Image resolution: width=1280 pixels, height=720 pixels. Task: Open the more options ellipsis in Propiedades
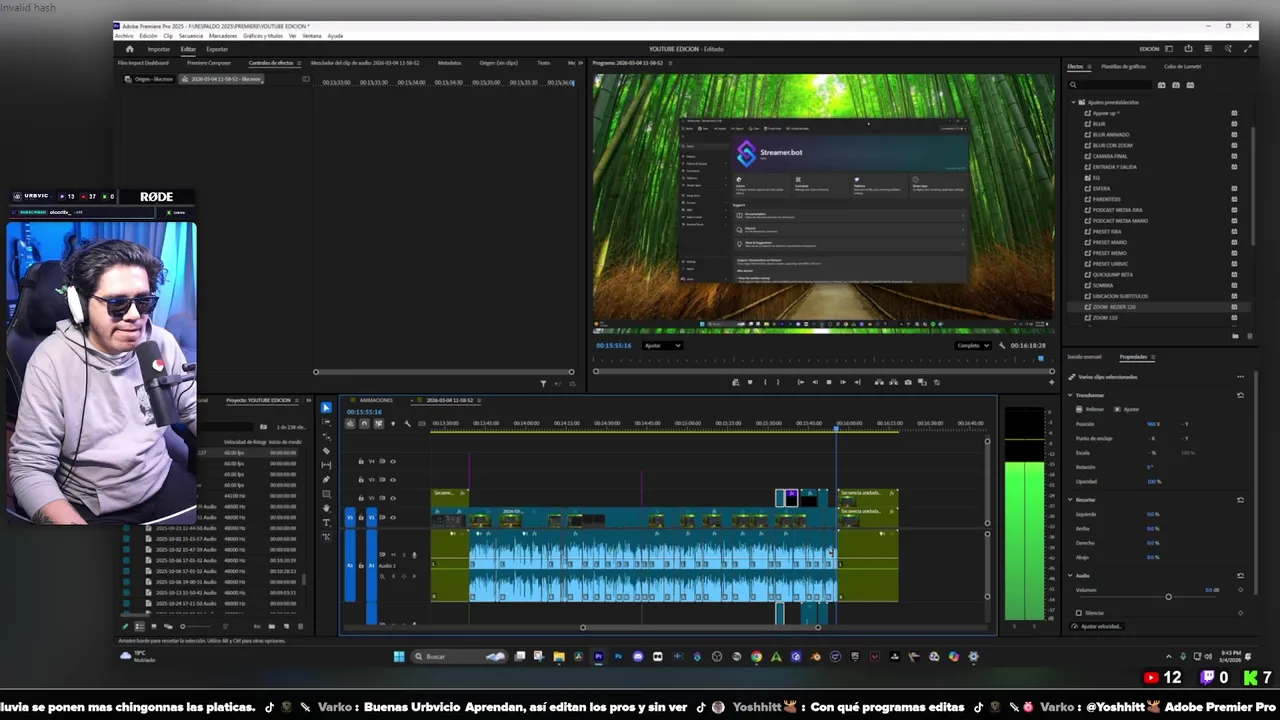tap(1240, 377)
